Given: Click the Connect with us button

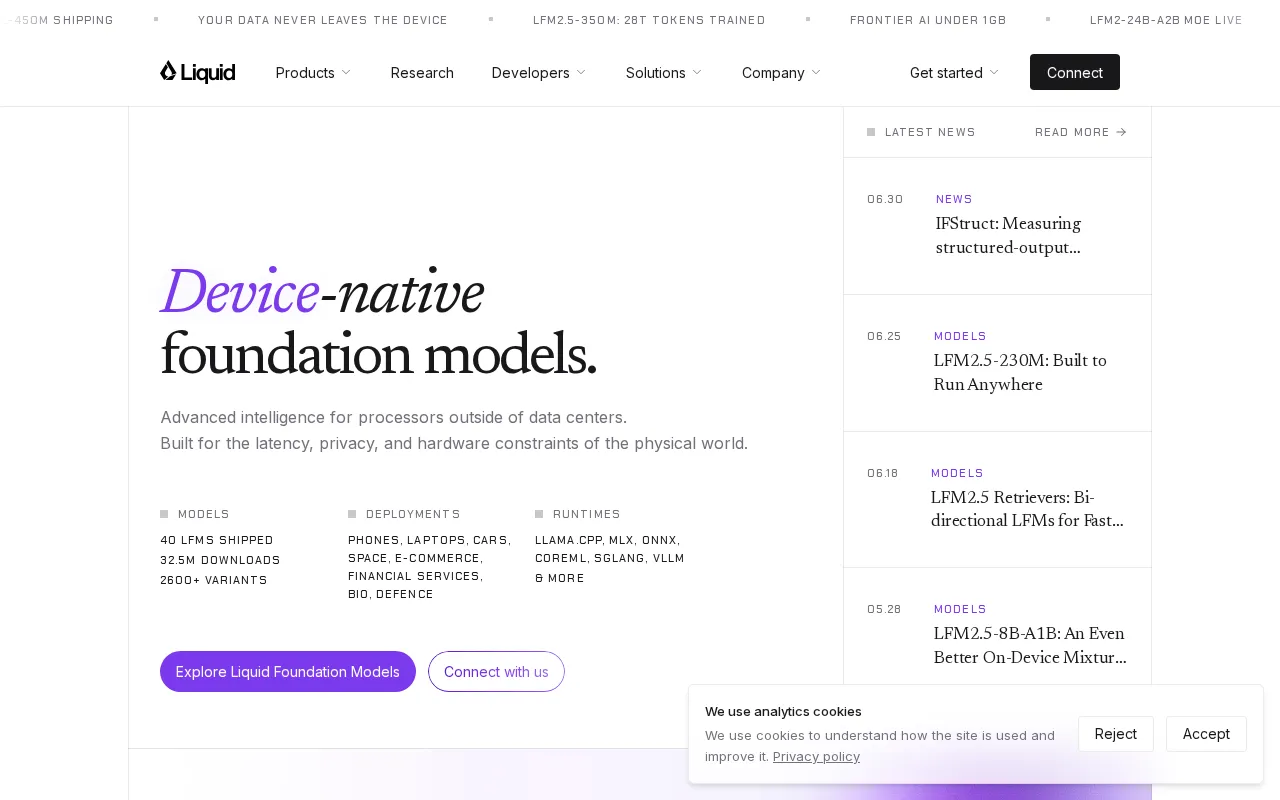Looking at the screenshot, I should [496, 671].
